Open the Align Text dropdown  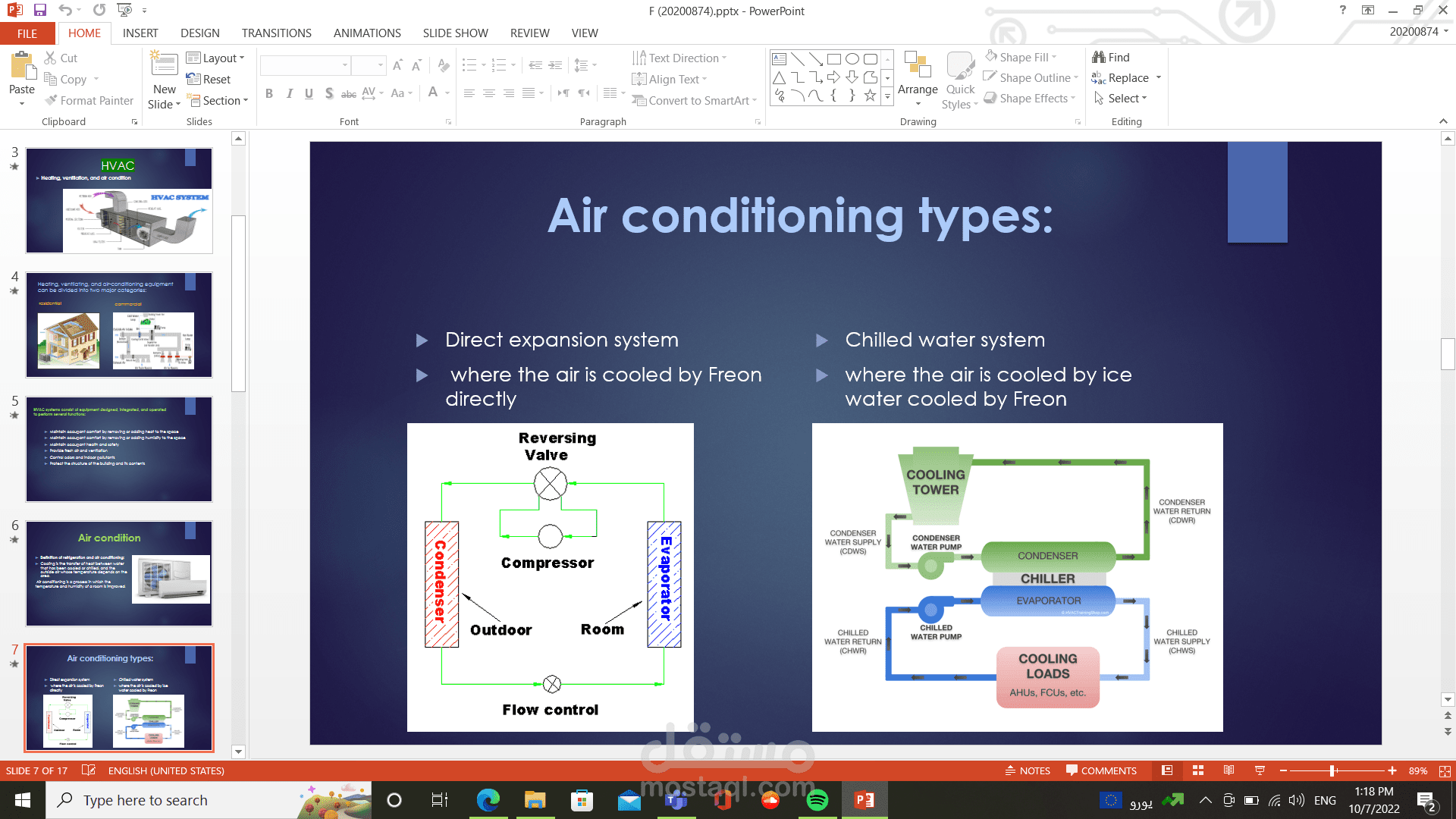(x=670, y=79)
